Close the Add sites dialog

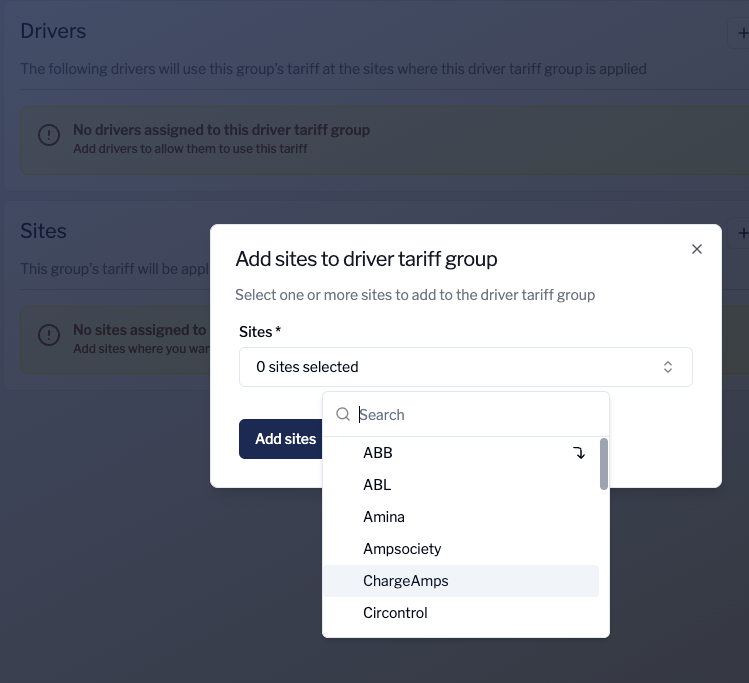(697, 249)
